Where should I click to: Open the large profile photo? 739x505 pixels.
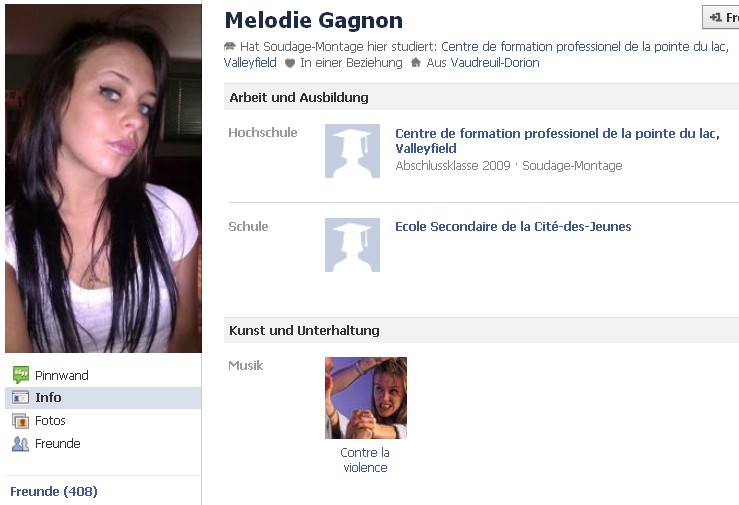coord(103,178)
